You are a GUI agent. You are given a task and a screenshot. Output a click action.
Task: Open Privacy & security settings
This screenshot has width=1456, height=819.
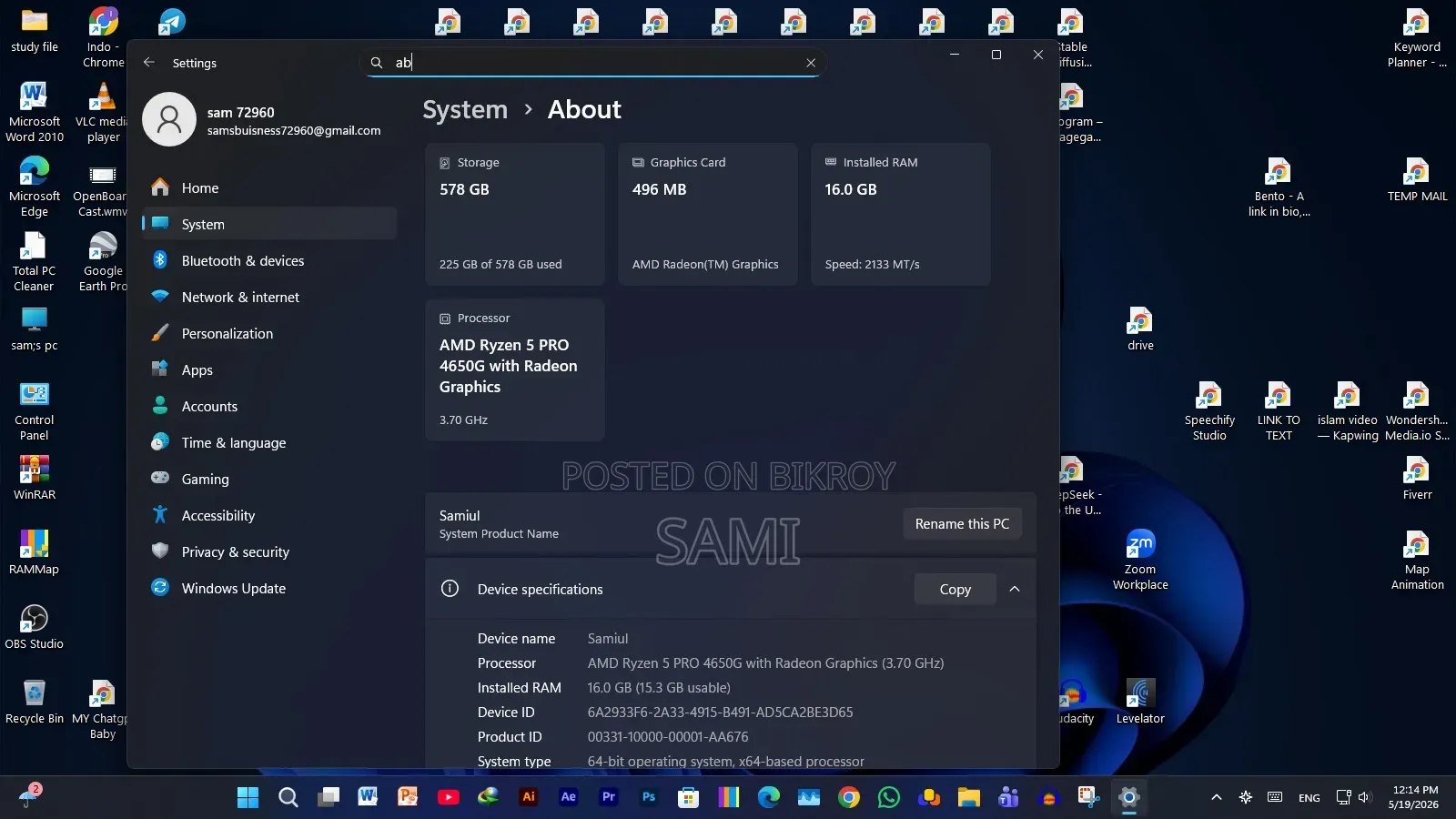tap(269, 551)
